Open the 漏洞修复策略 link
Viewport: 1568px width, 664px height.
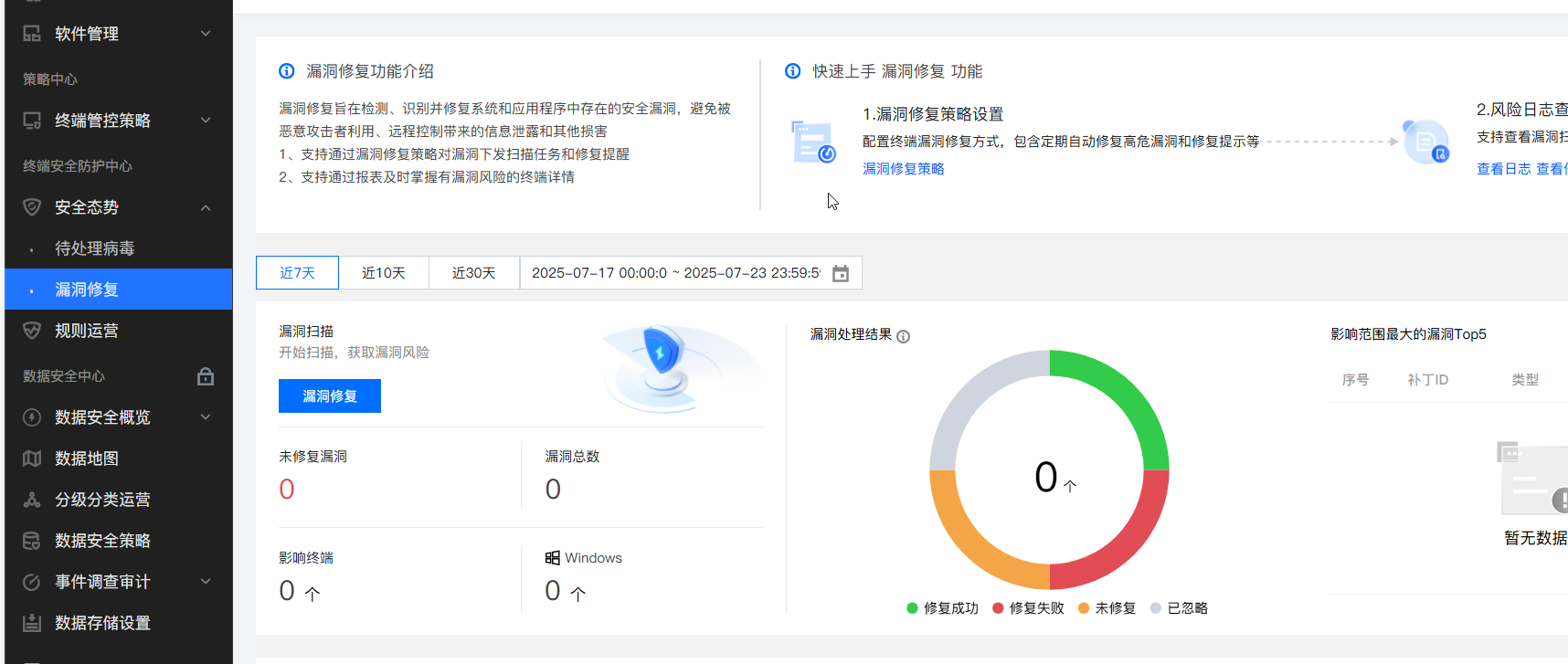904,169
